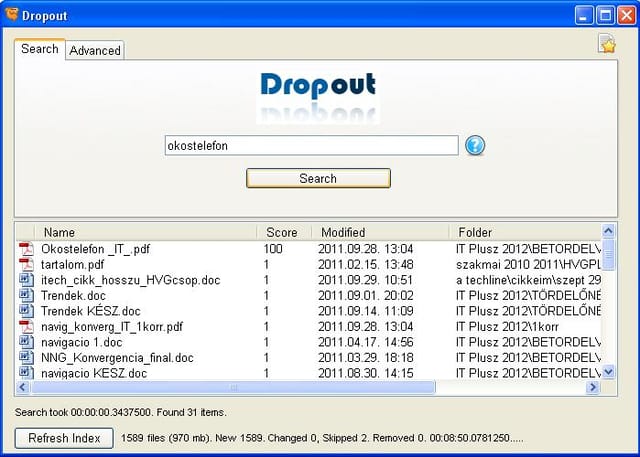Sort results by Folder column header
The image size is (640, 457).
click(525, 232)
